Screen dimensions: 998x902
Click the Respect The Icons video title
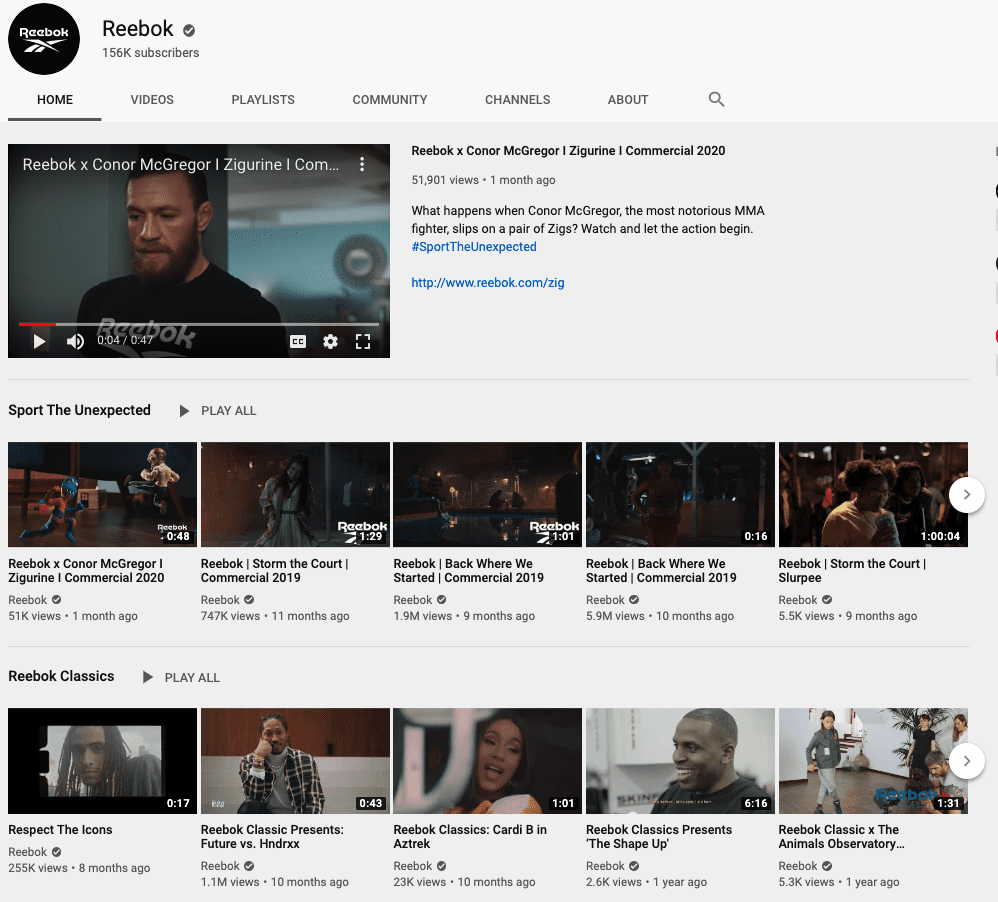tap(60, 830)
